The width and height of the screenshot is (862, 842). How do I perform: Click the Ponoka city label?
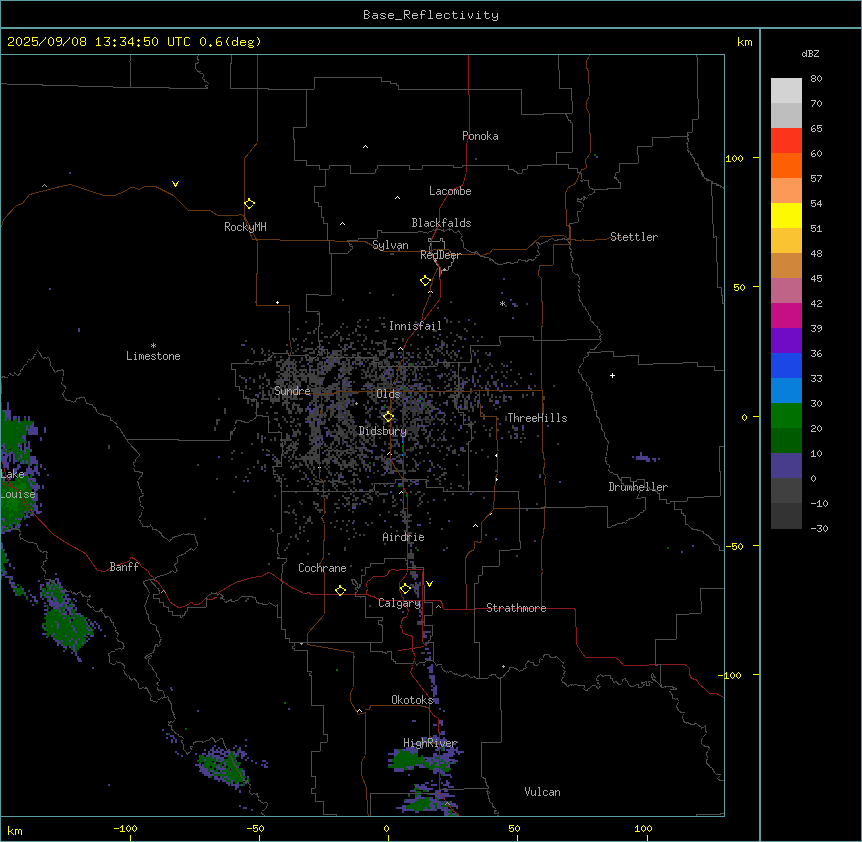point(480,136)
